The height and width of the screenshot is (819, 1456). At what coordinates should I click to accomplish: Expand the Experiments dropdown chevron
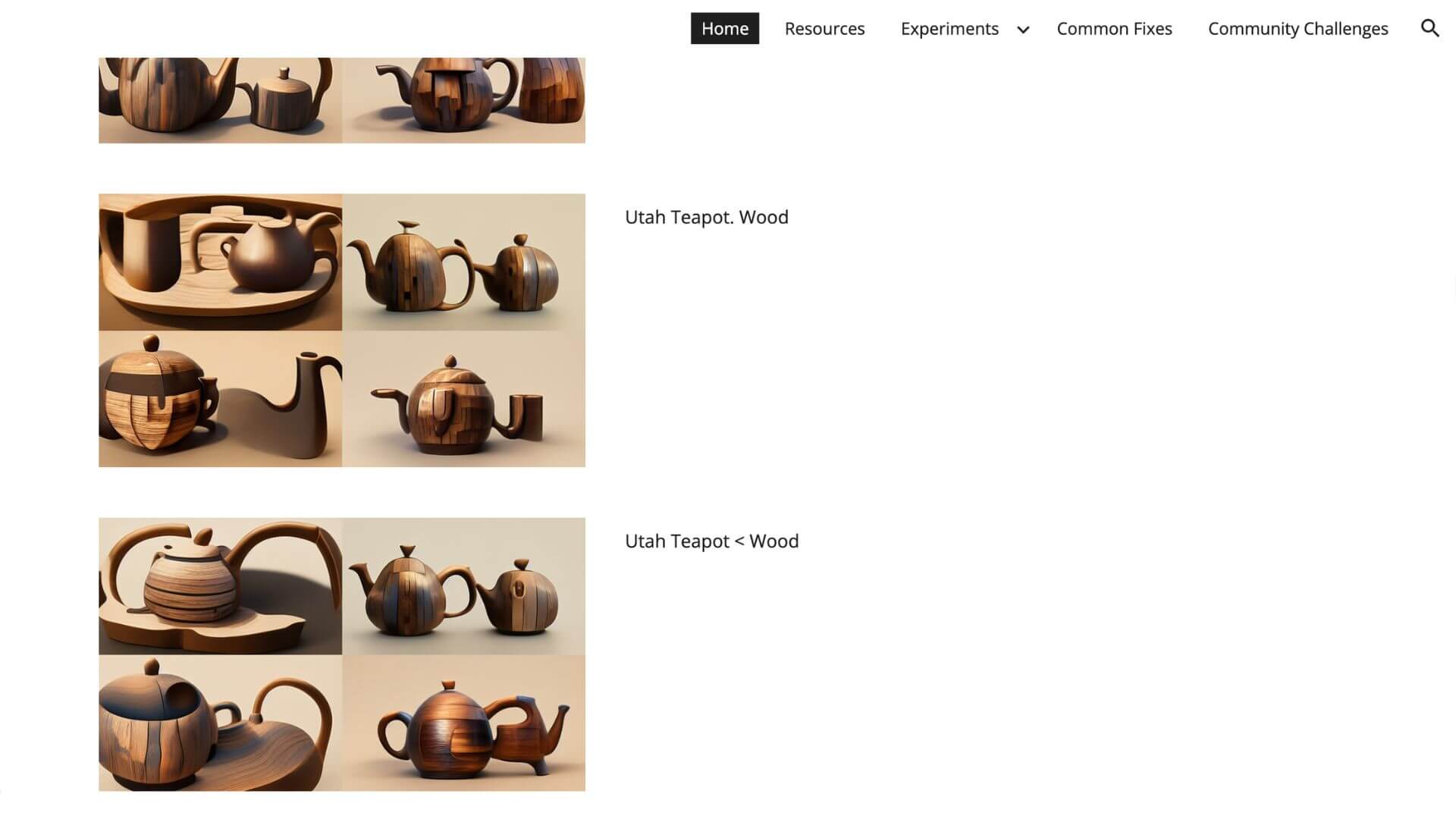[x=1023, y=30]
